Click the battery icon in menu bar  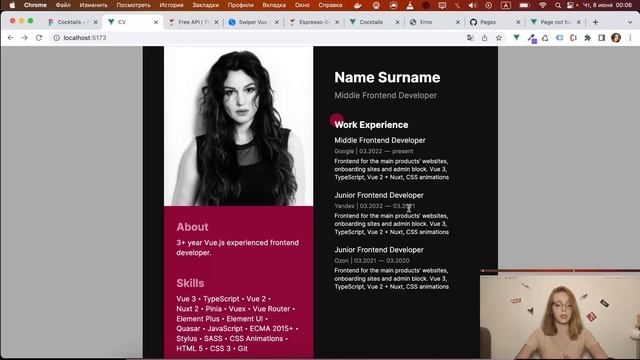(524, 5)
